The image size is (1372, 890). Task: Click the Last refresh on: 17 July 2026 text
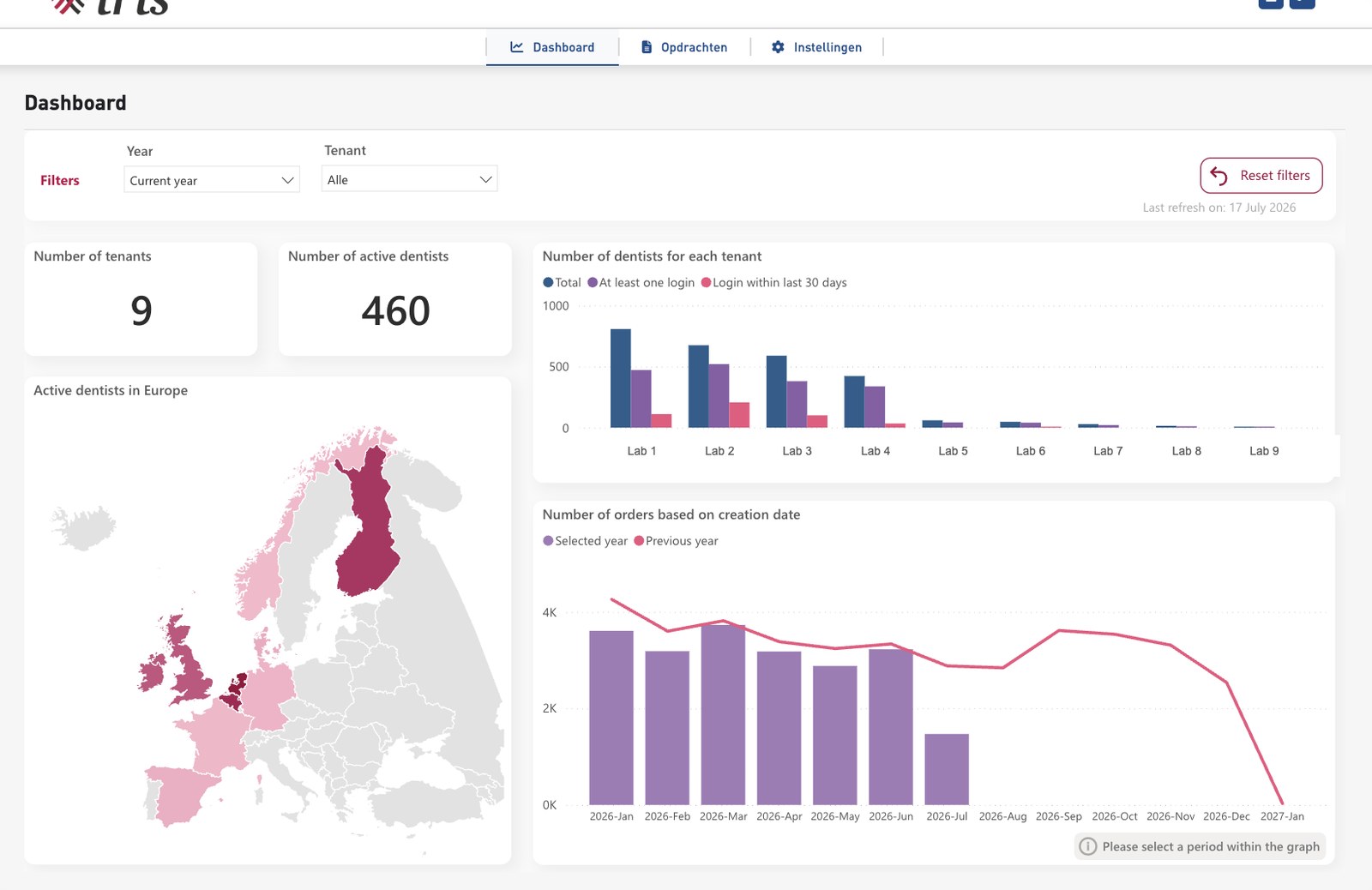(x=1219, y=207)
